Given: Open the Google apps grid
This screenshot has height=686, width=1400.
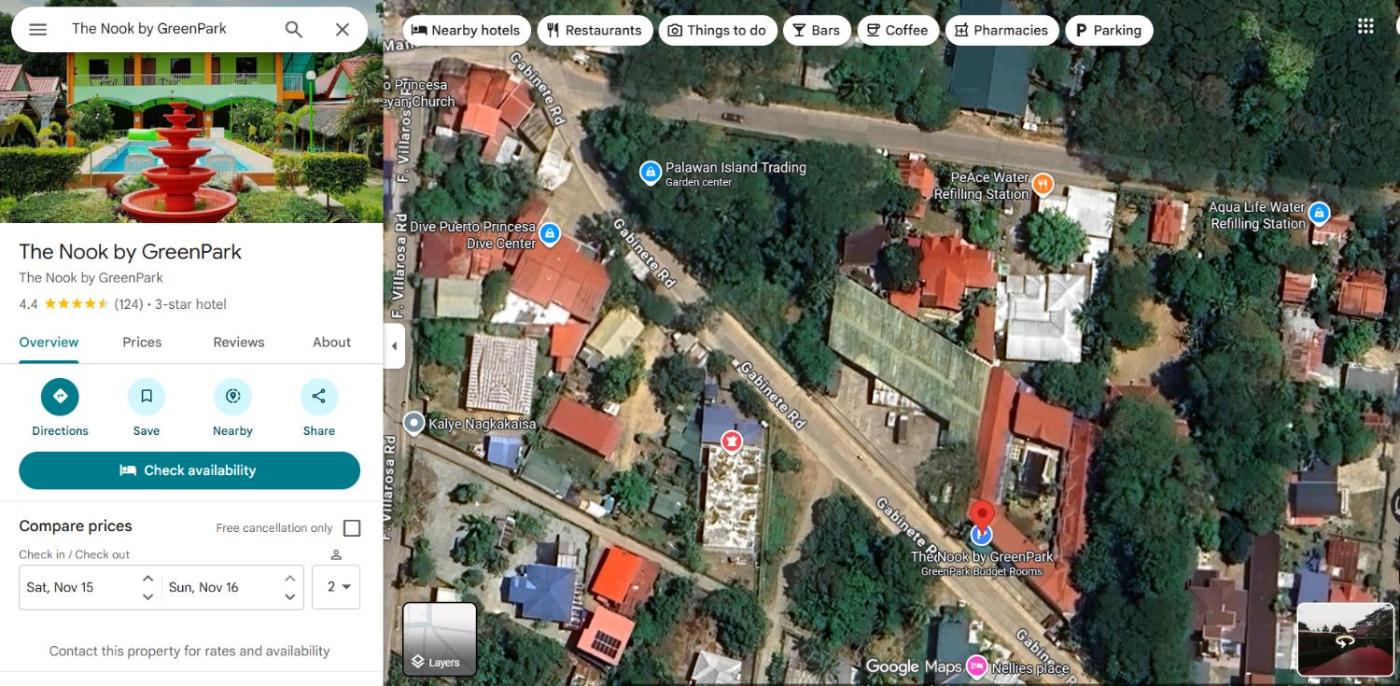Looking at the screenshot, I should (x=1365, y=27).
